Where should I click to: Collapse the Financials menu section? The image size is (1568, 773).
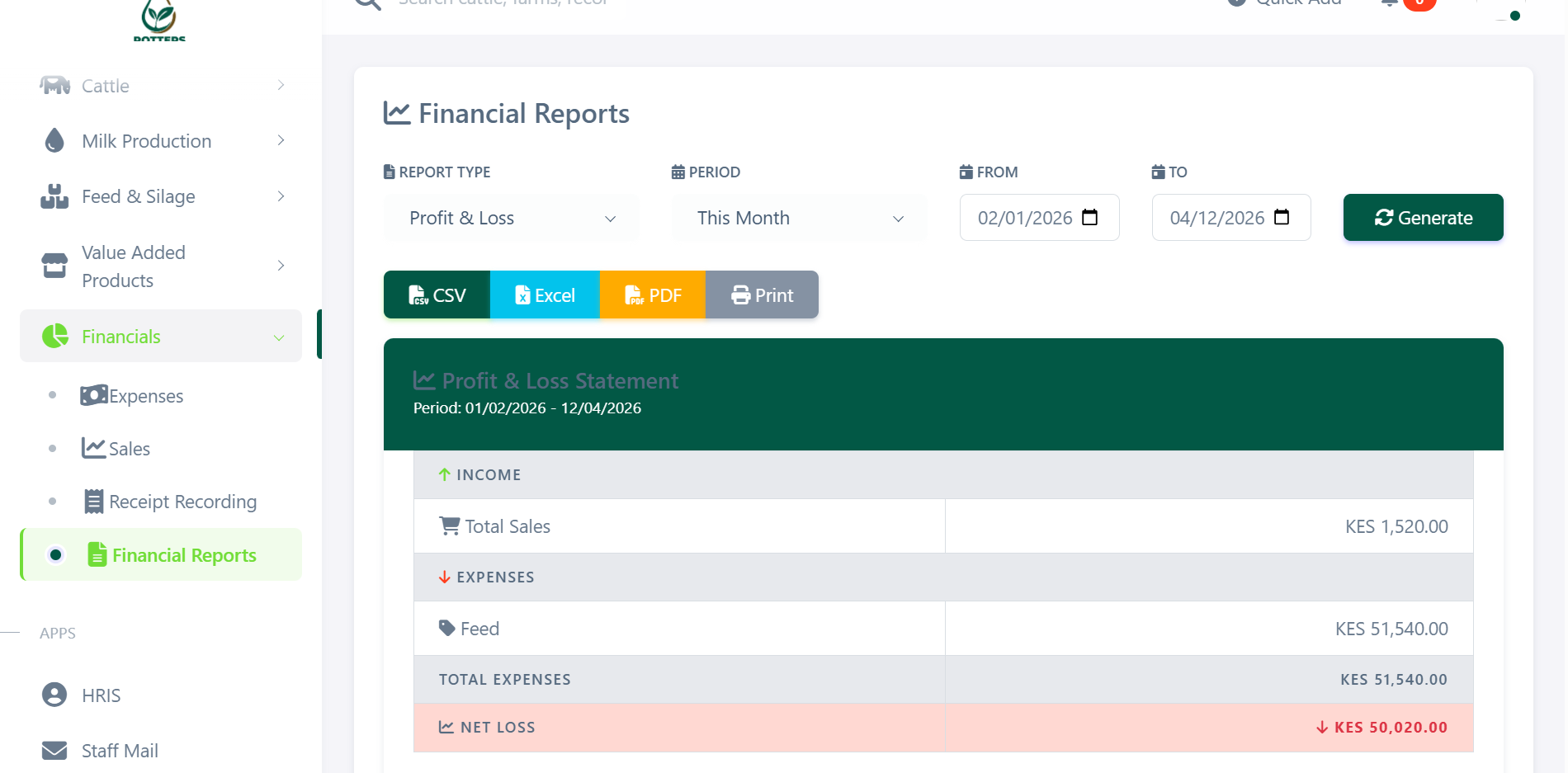coord(279,337)
